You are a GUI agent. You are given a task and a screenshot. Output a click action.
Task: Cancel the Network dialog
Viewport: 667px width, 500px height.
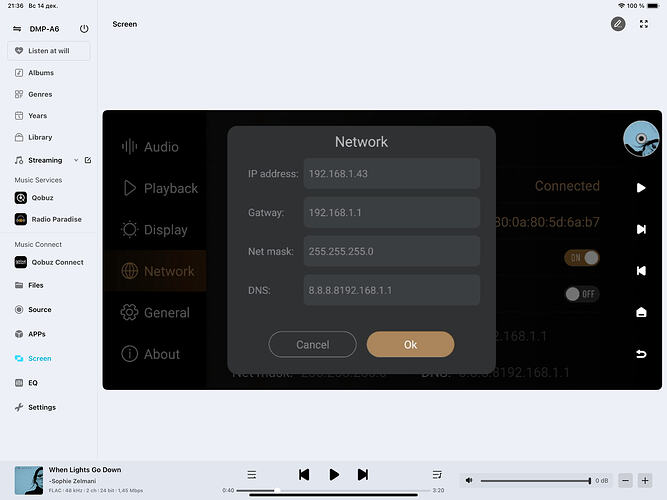[312, 344]
